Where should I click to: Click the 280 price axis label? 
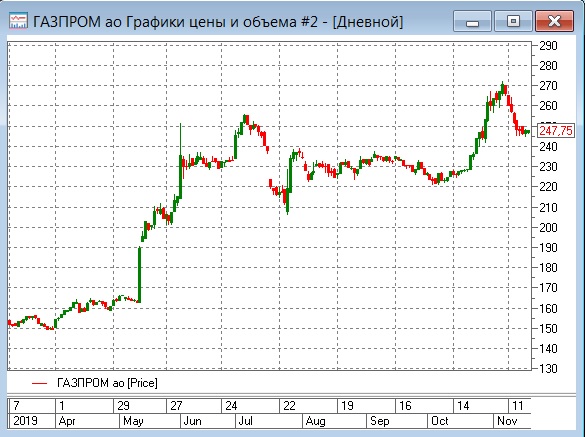click(548, 66)
